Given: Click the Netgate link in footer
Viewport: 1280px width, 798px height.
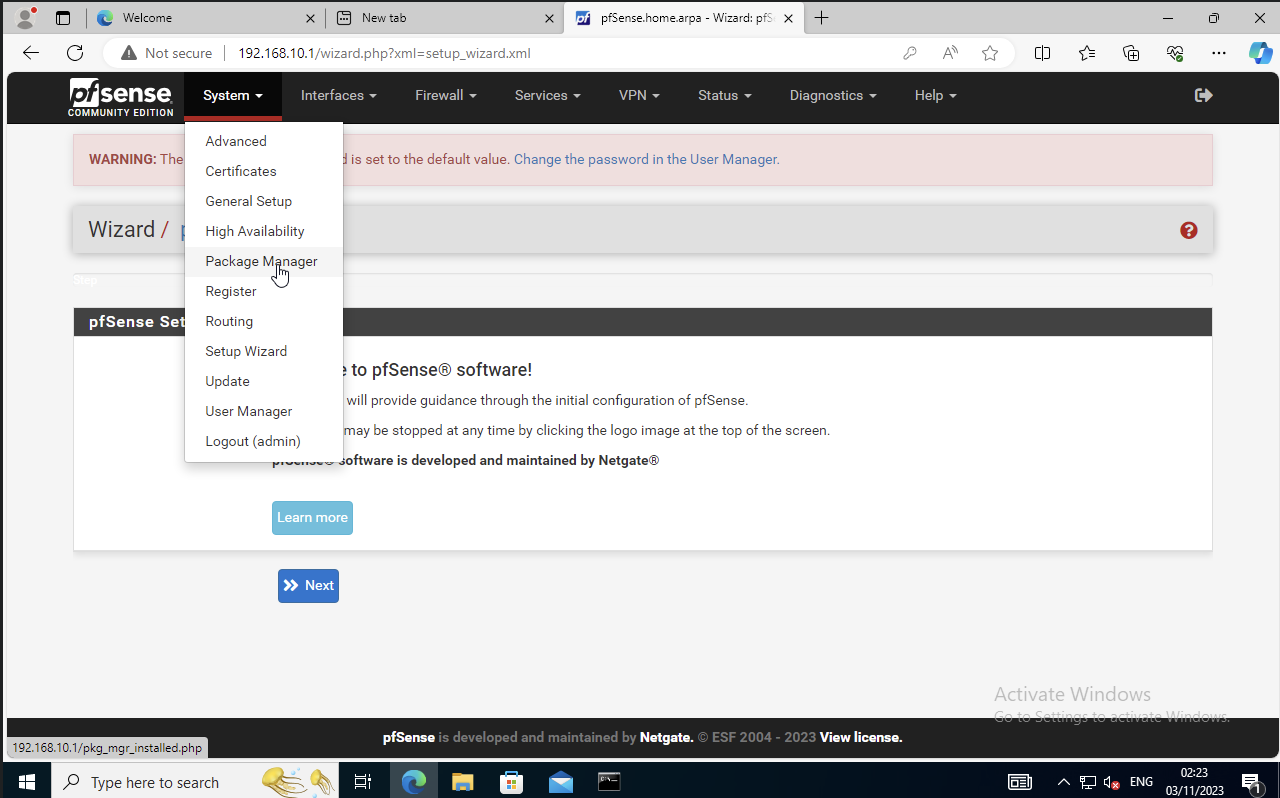Looking at the screenshot, I should tap(666, 737).
